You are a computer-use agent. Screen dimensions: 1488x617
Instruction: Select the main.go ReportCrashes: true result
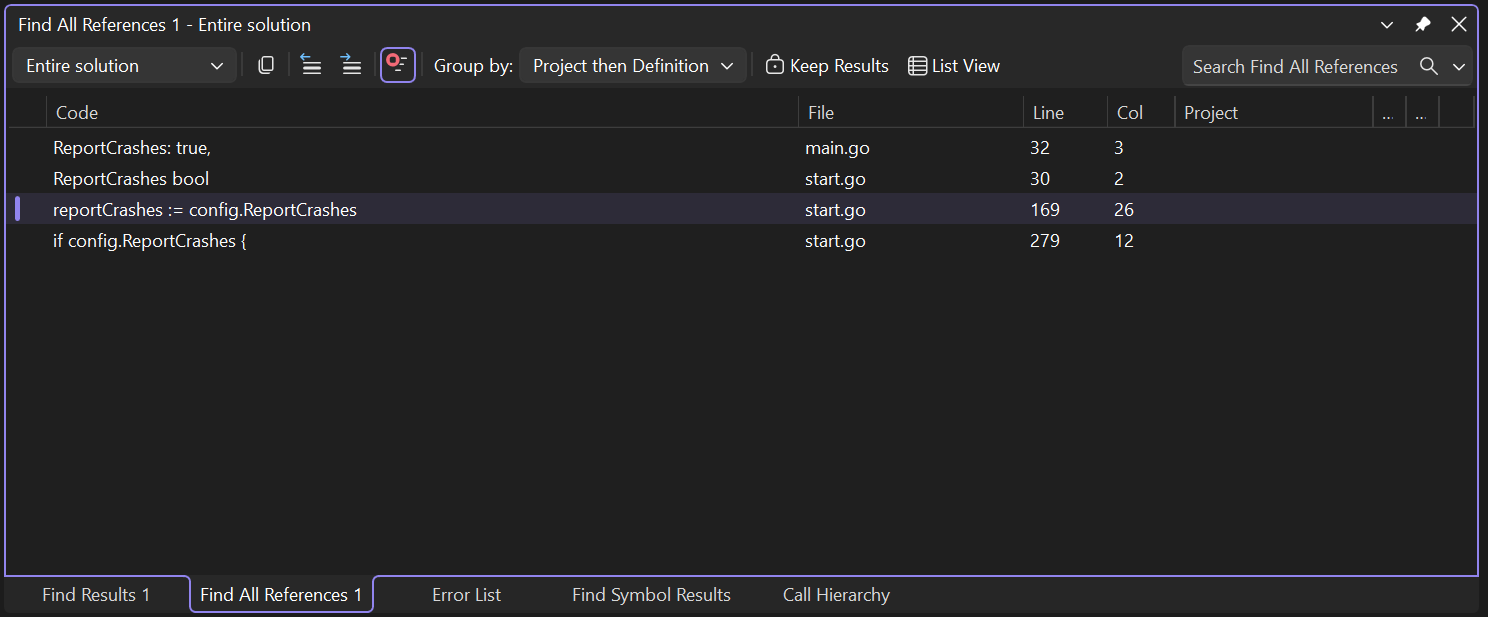click(x=132, y=148)
